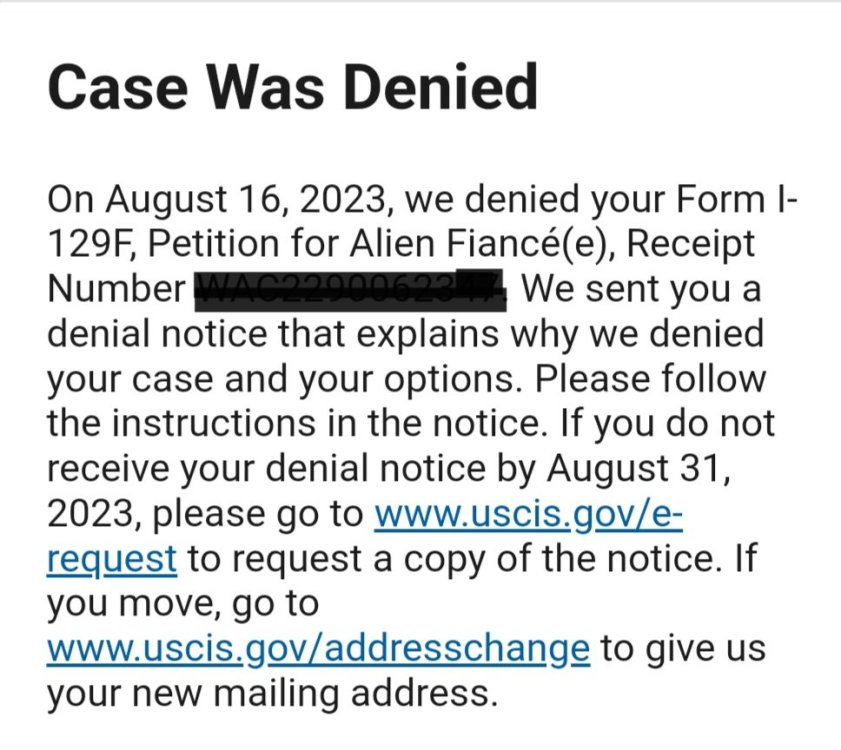Click the date "August 16, 2023"
The width and height of the screenshot is (841, 750).
[x=246, y=200]
